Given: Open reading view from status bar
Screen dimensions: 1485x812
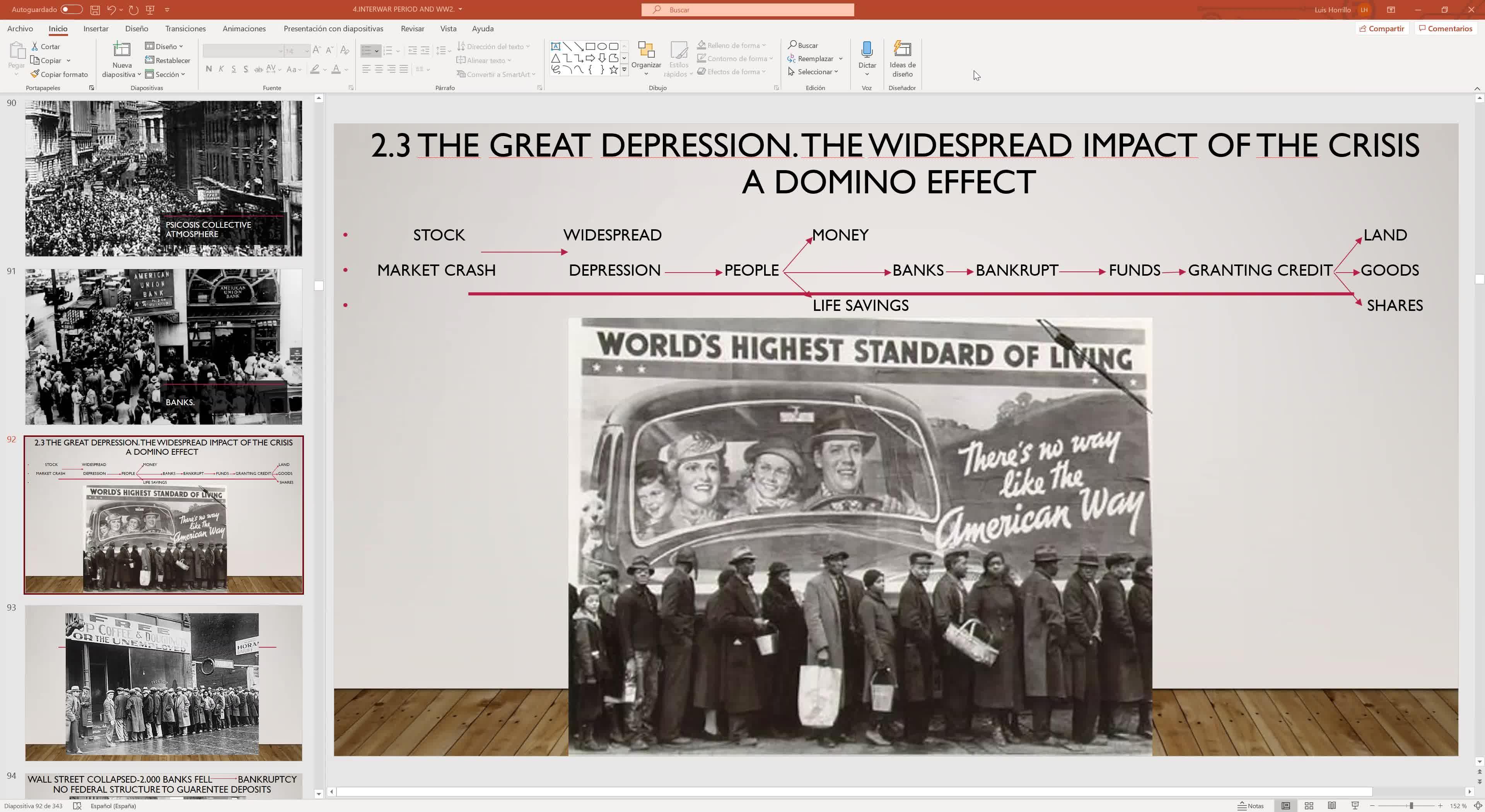Looking at the screenshot, I should 1332,806.
